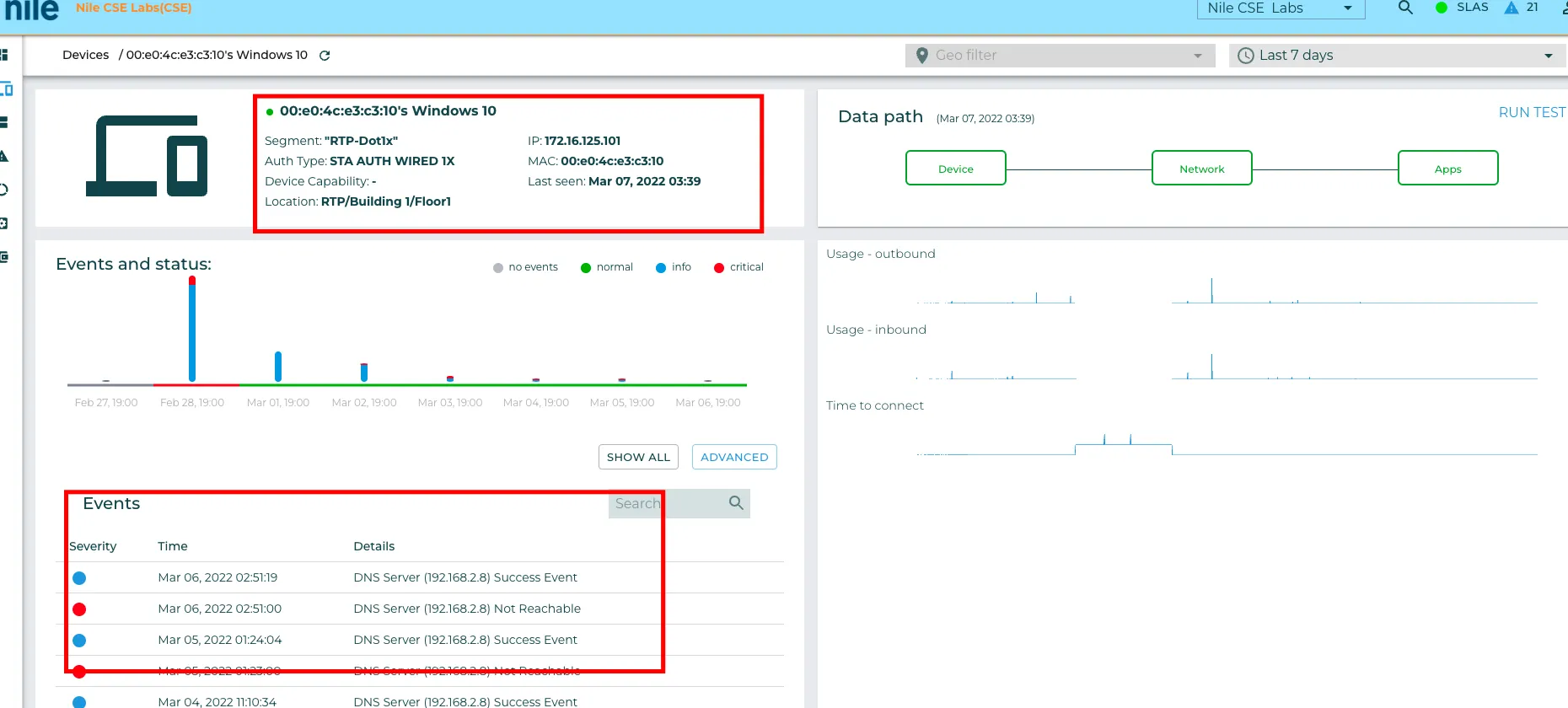The width and height of the screenshot is (1568, 708).
Task: Click the blue severity dot for Mar 05 01:24:04
Action: click(79, 641)
